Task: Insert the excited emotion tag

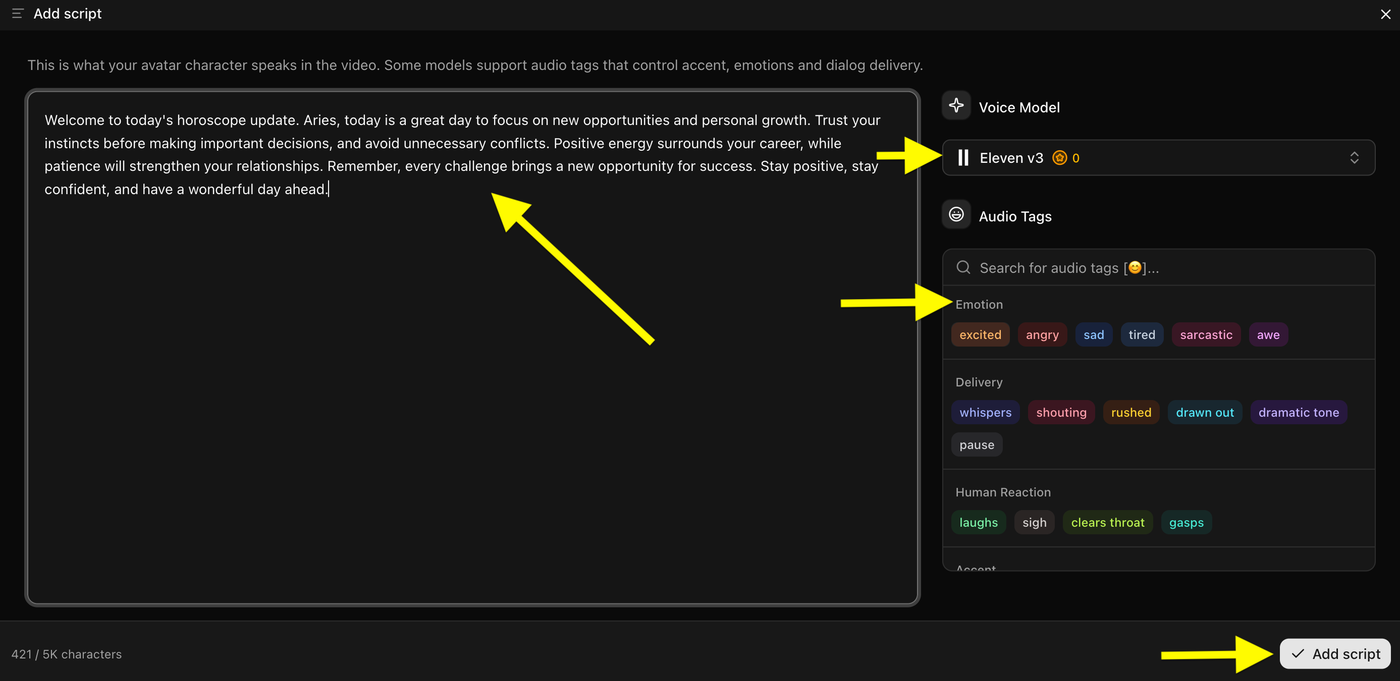Action: click(x=980, y=335)
